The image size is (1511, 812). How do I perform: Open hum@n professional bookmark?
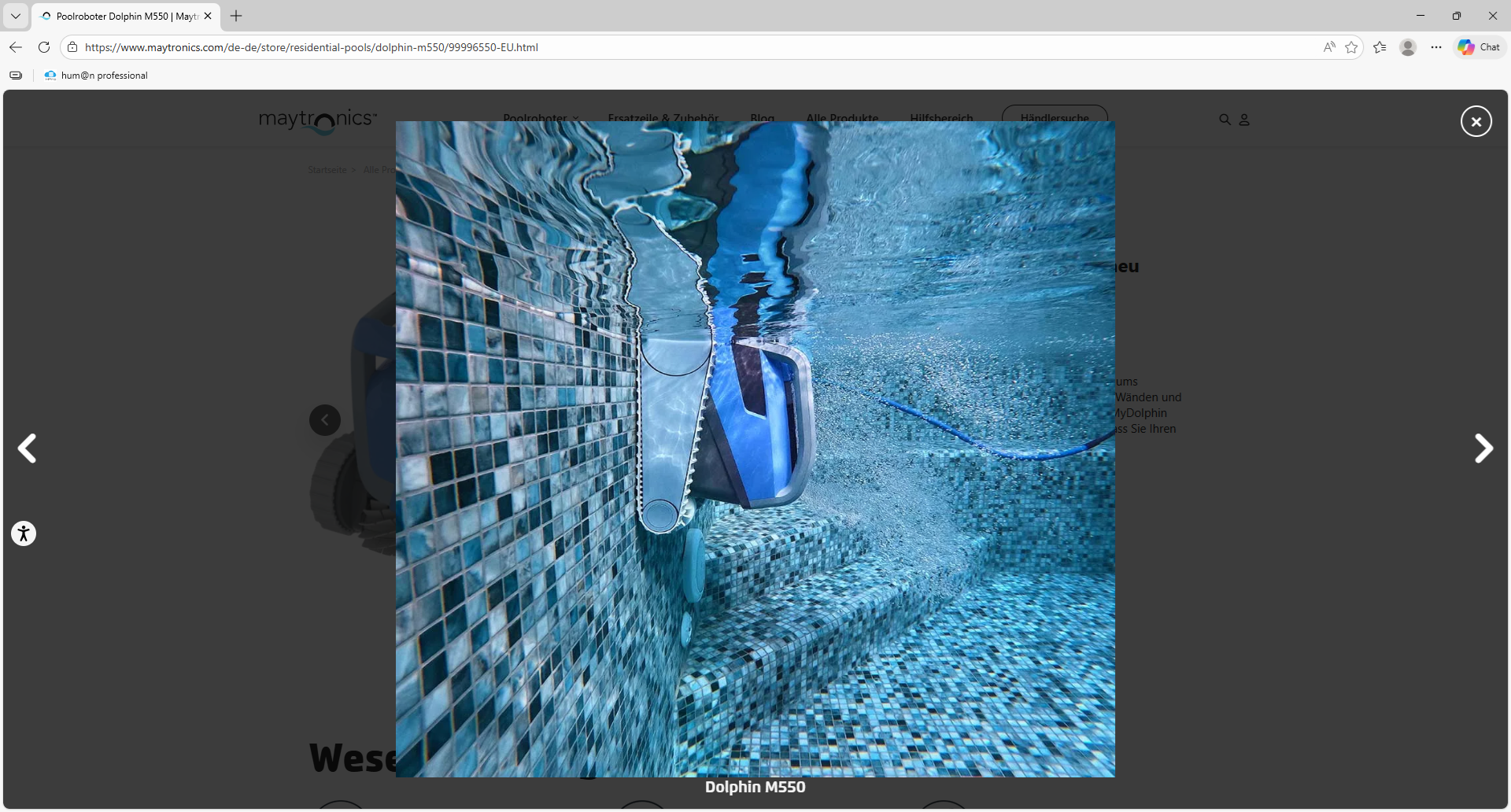[96, 76]
